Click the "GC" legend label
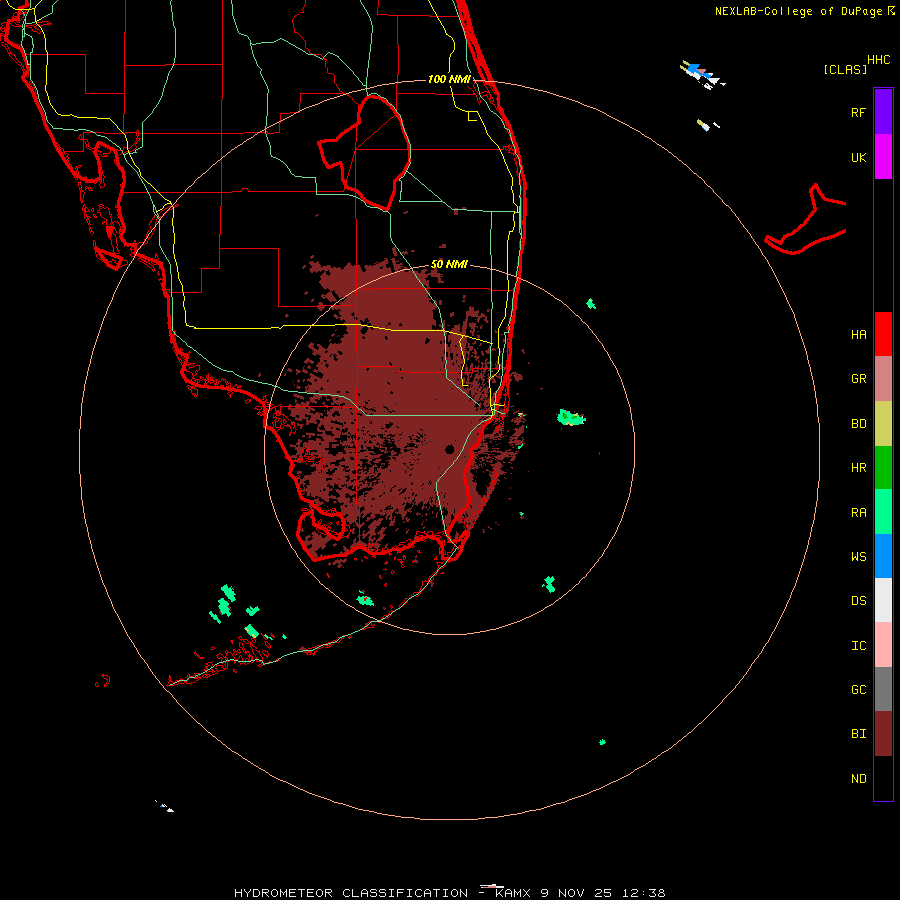The image size is (900, 900). pos(858,690)
